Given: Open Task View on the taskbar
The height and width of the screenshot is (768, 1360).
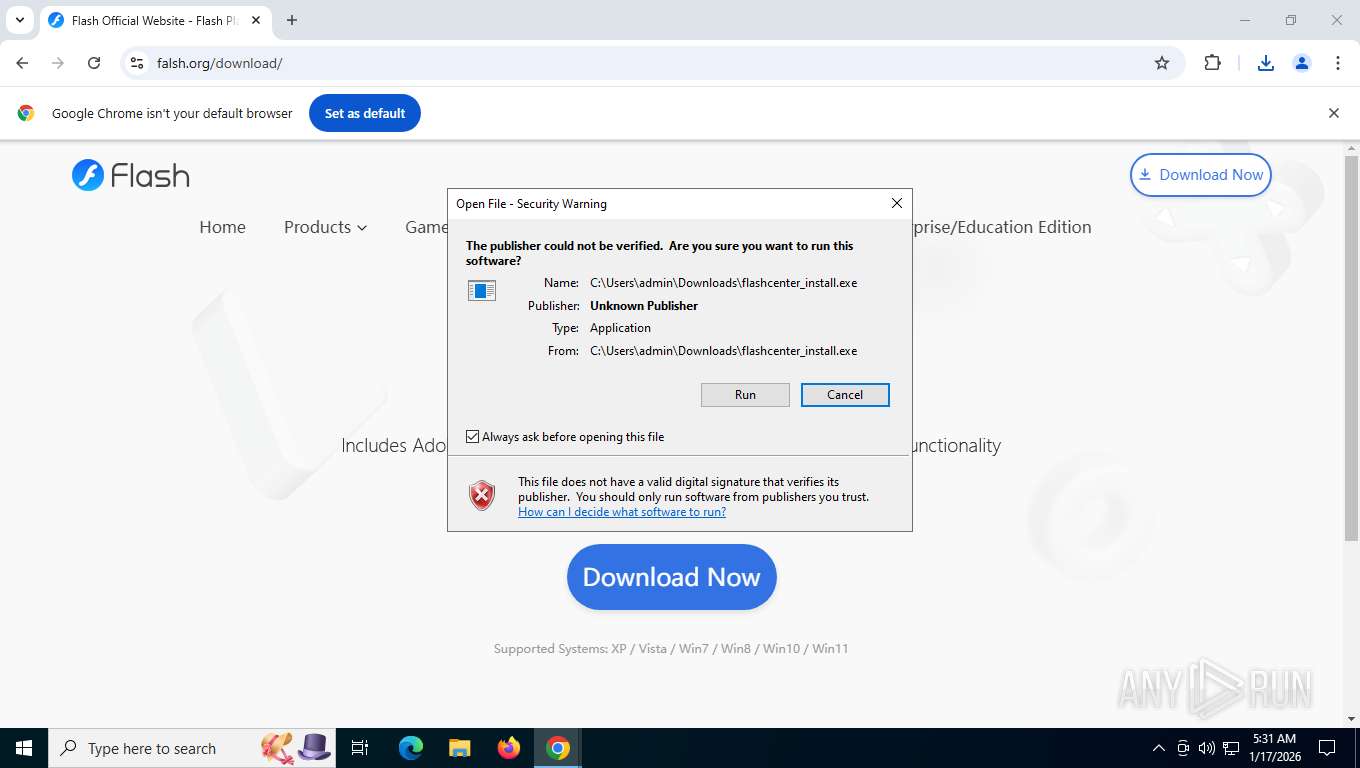Looking at the screenshot, I should tap(360, 748).
